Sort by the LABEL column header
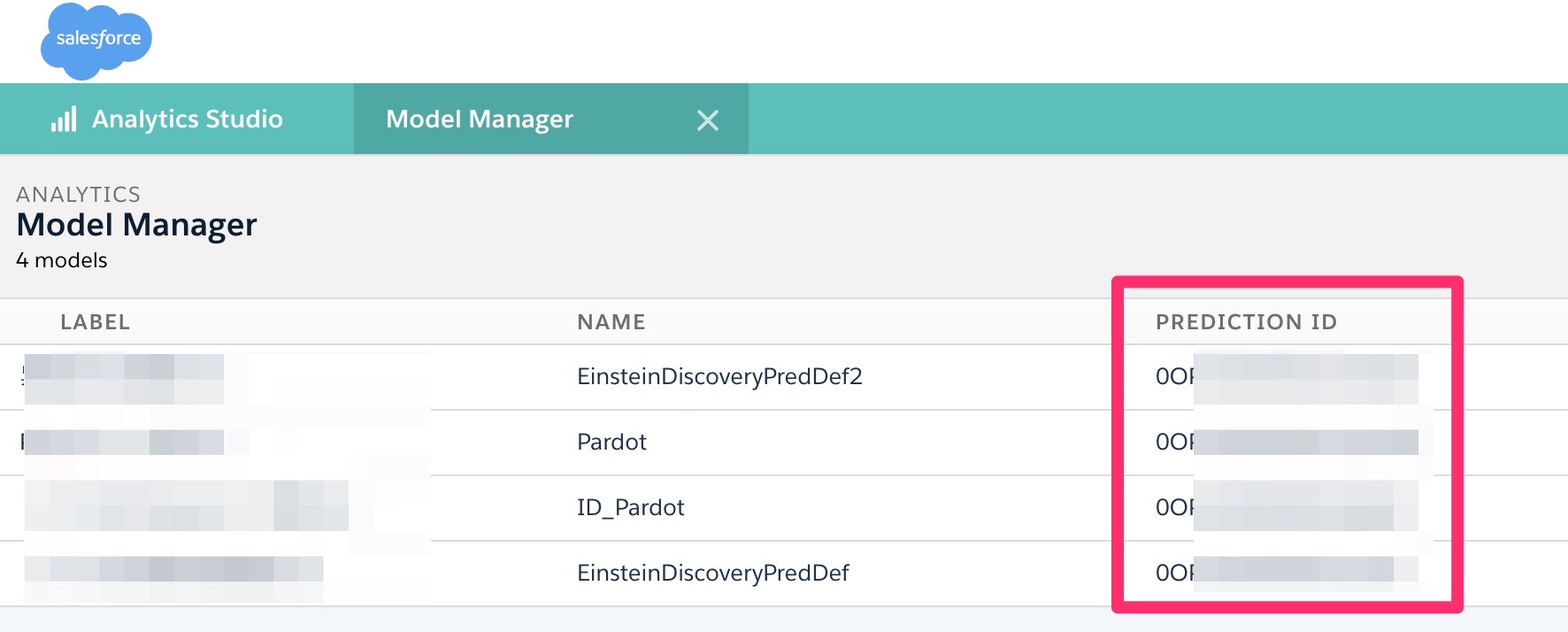This screenshot has width=1568, height=632. [96, 322]
